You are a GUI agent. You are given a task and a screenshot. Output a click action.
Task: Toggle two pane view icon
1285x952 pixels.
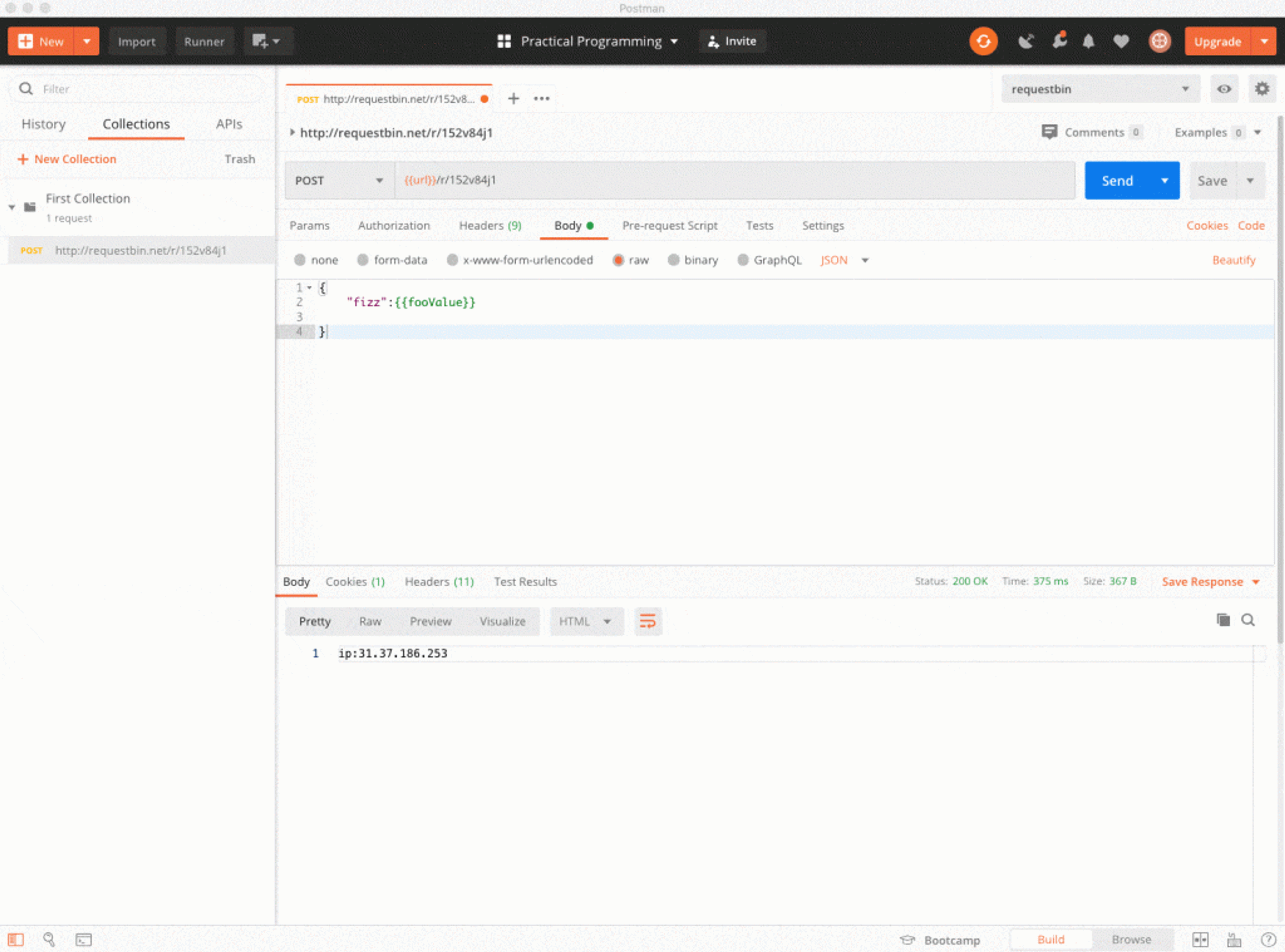[x=1200, y=940]
